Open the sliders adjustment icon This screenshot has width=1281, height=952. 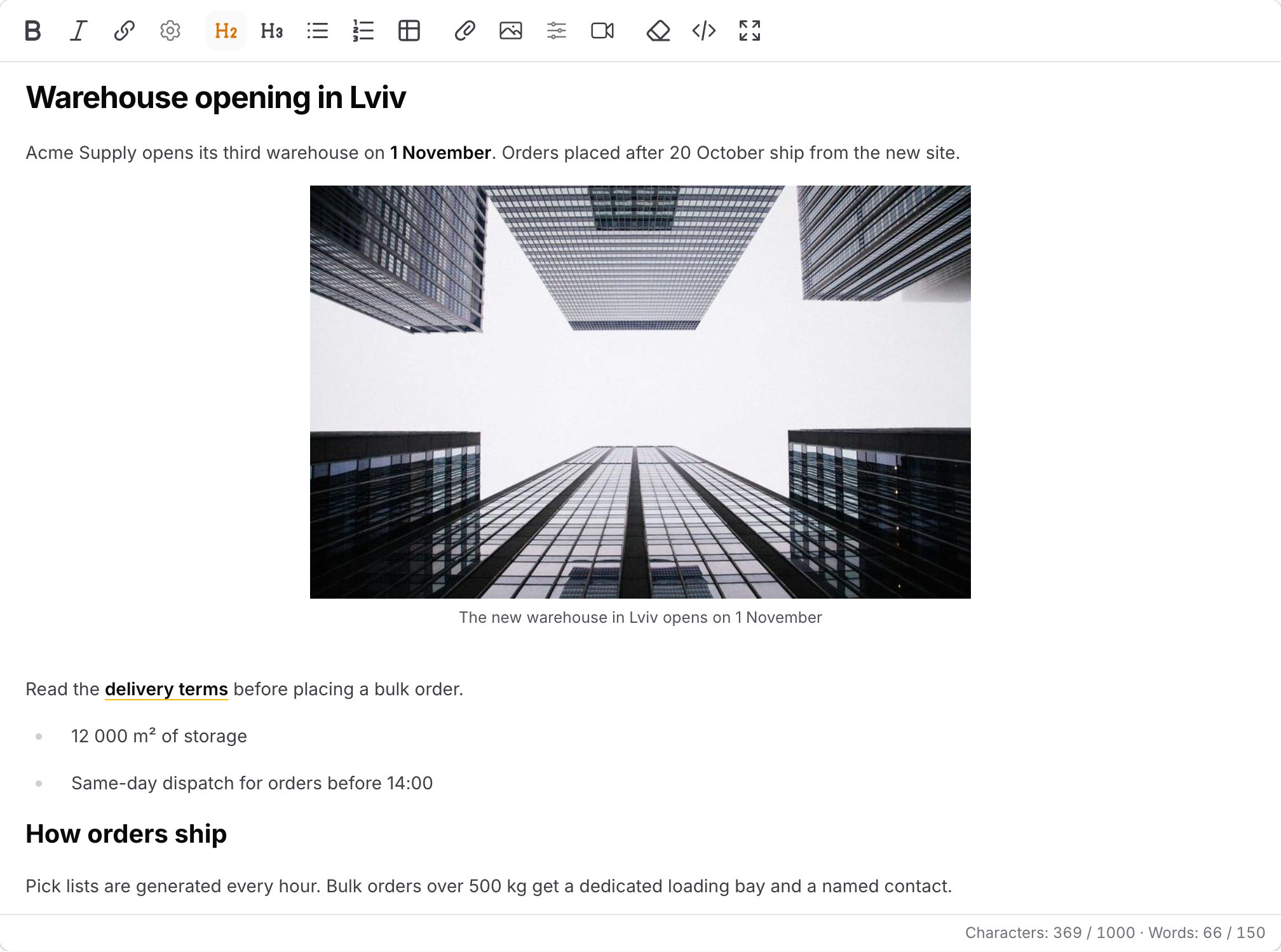(x=557, y=31)
